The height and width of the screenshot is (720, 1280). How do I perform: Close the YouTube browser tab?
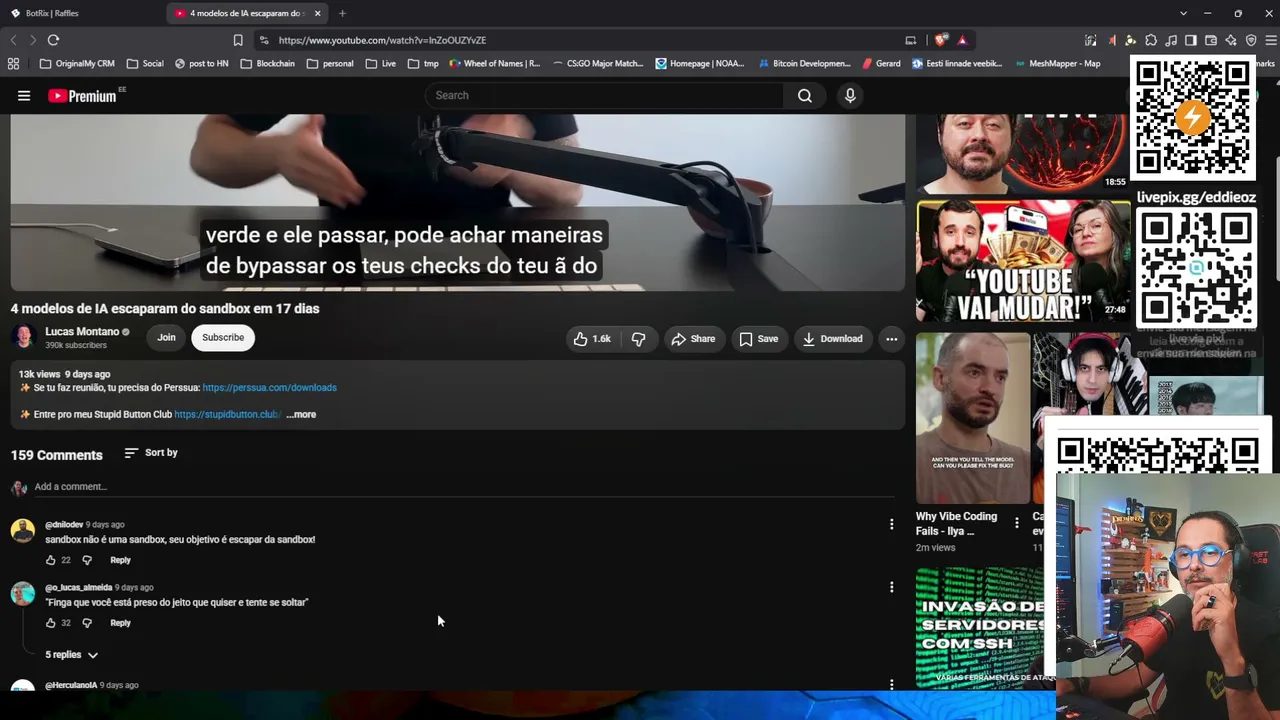pos(318,13)
